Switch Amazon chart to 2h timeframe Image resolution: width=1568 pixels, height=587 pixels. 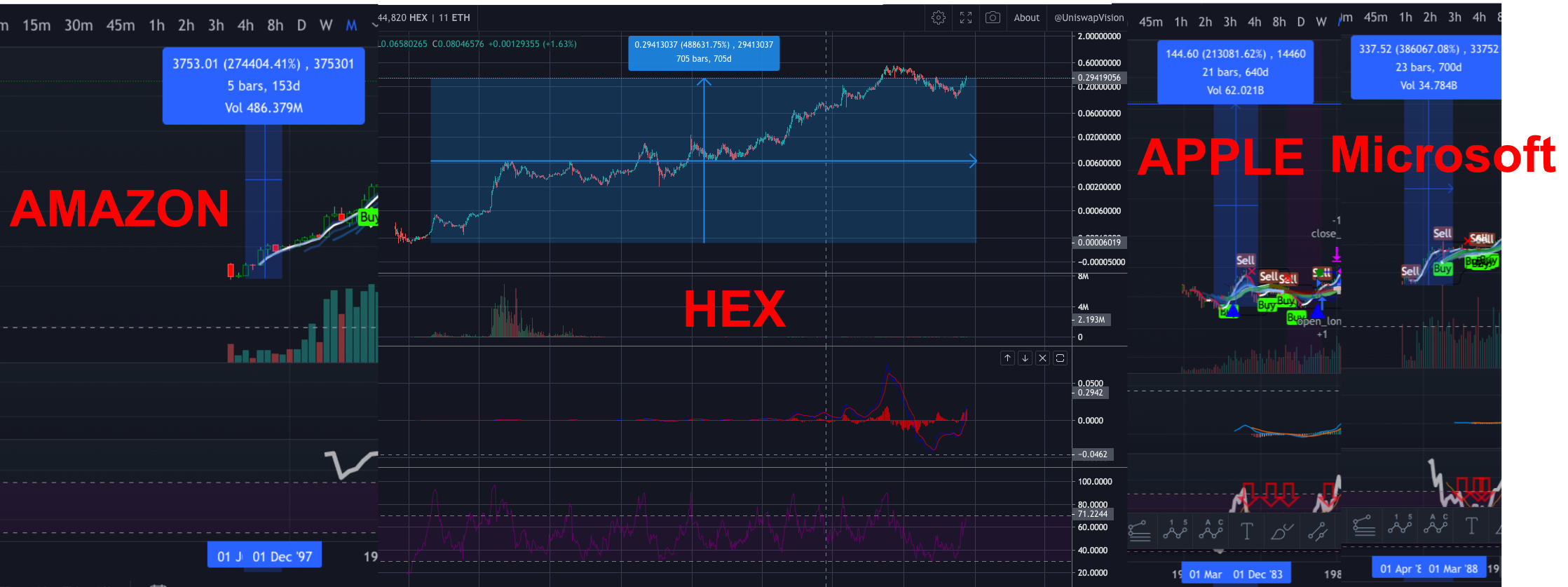point(186,25)
